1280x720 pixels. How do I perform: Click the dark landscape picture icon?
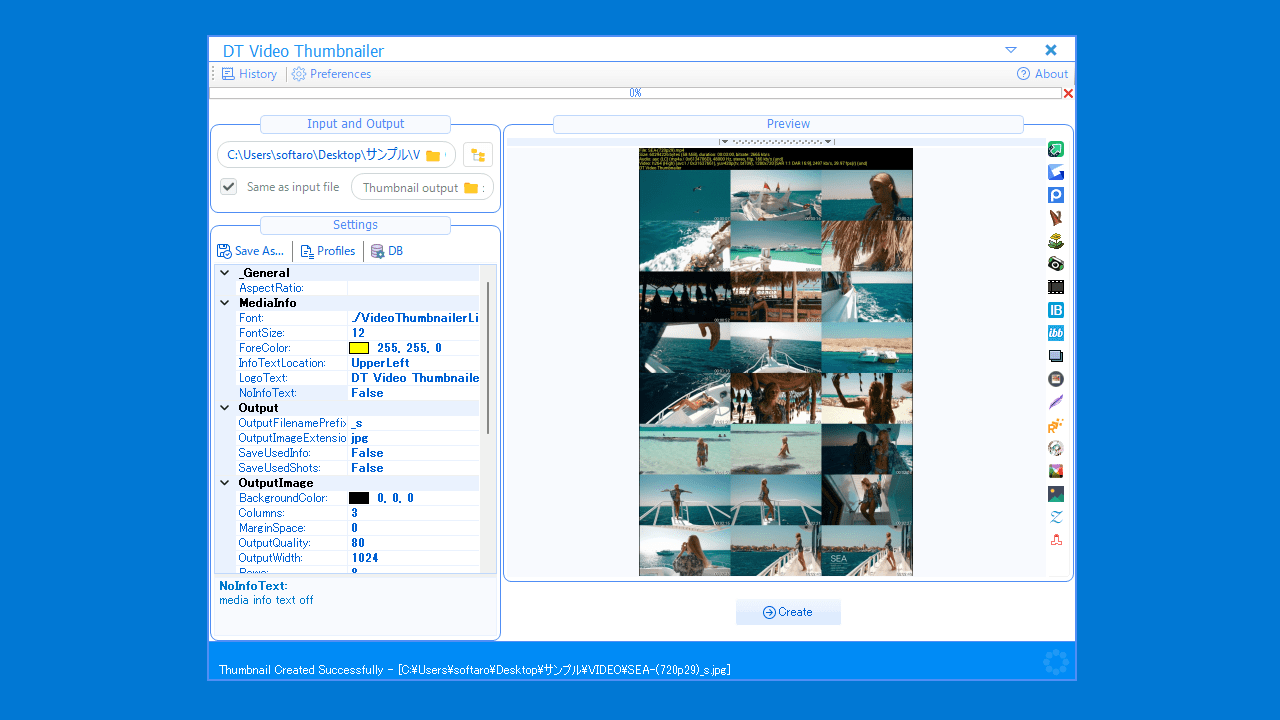tap(1055, 494)
